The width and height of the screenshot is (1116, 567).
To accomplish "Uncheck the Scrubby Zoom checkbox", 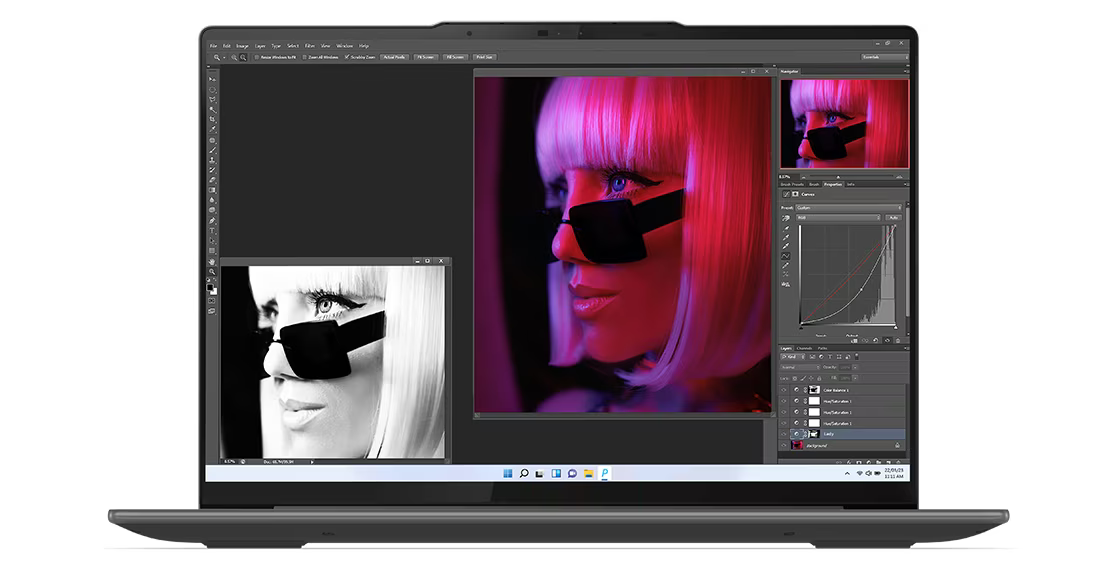I will pos(347,57).
